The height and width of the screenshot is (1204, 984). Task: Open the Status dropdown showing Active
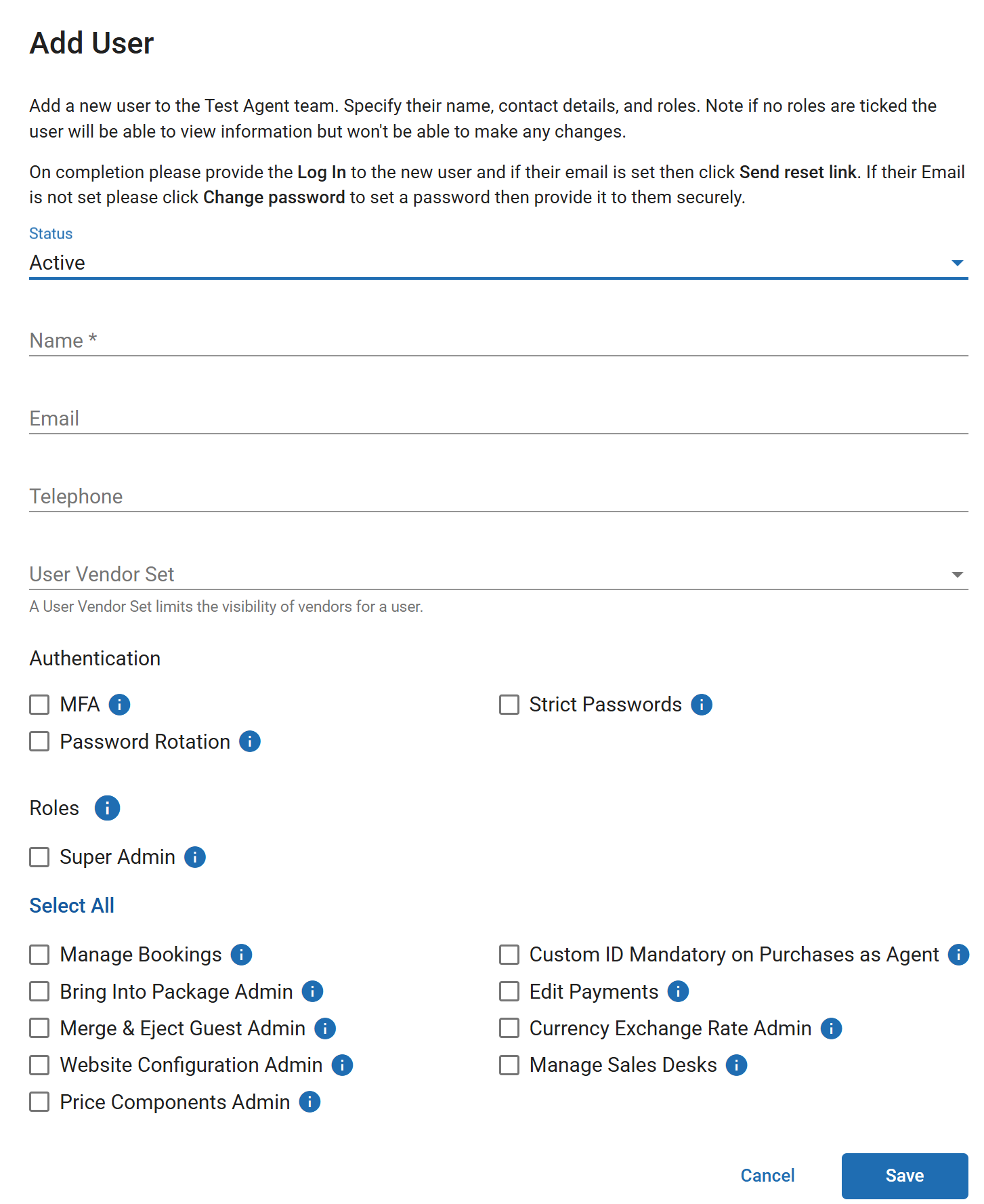pos(498,263)
